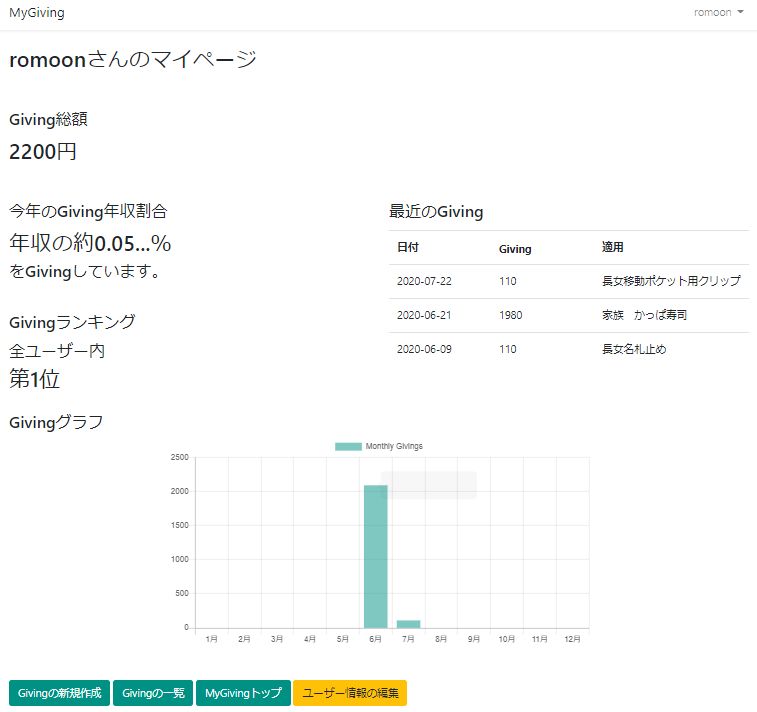
Task: Click the 12月 axis label
Action: click(573, 639)
